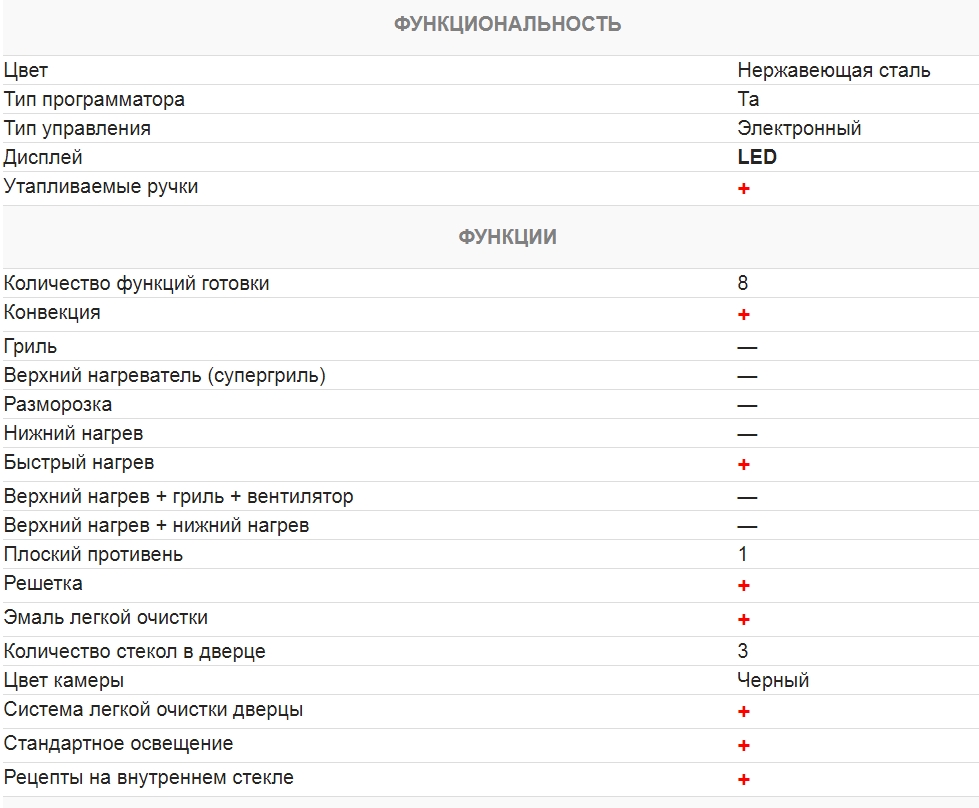The height and width of the screenshot is (808, 979).
Task: Click the red plus for Утапливаемые ручки
Action: [x=744, y=188]
